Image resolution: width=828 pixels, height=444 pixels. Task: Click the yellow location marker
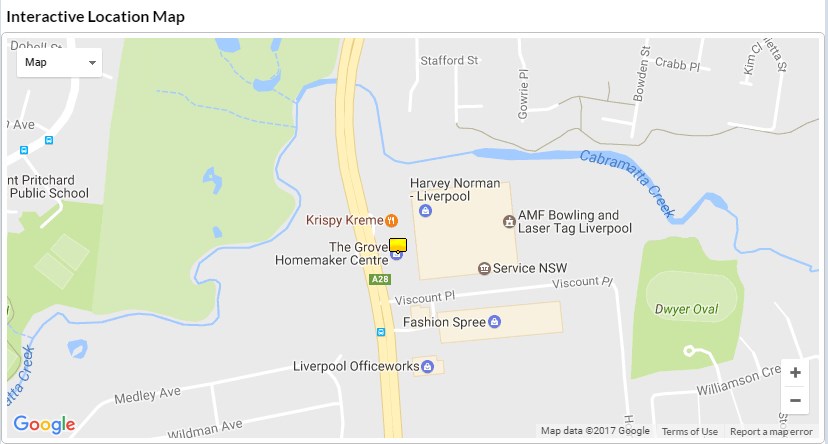click(398, 245)
